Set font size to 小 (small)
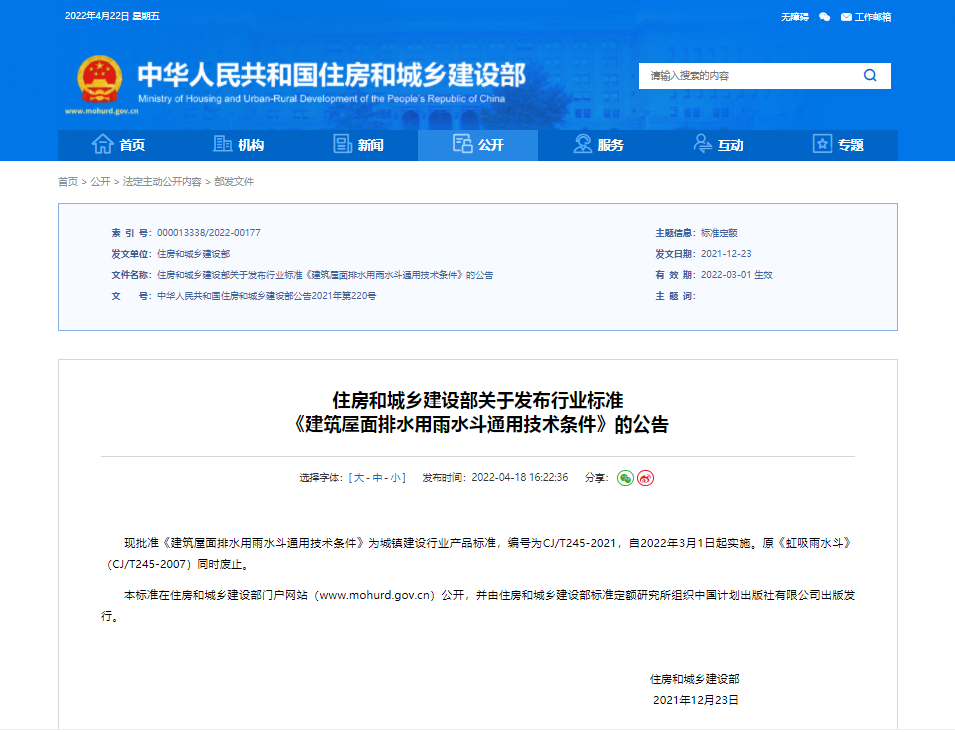This screenshot has height=732, width=955. 397,478
